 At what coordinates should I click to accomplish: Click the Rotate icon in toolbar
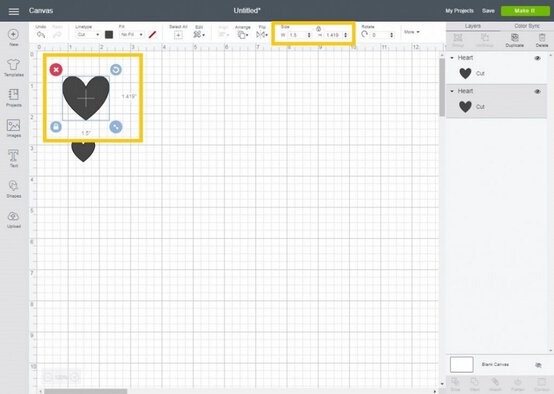click(365, 34)
